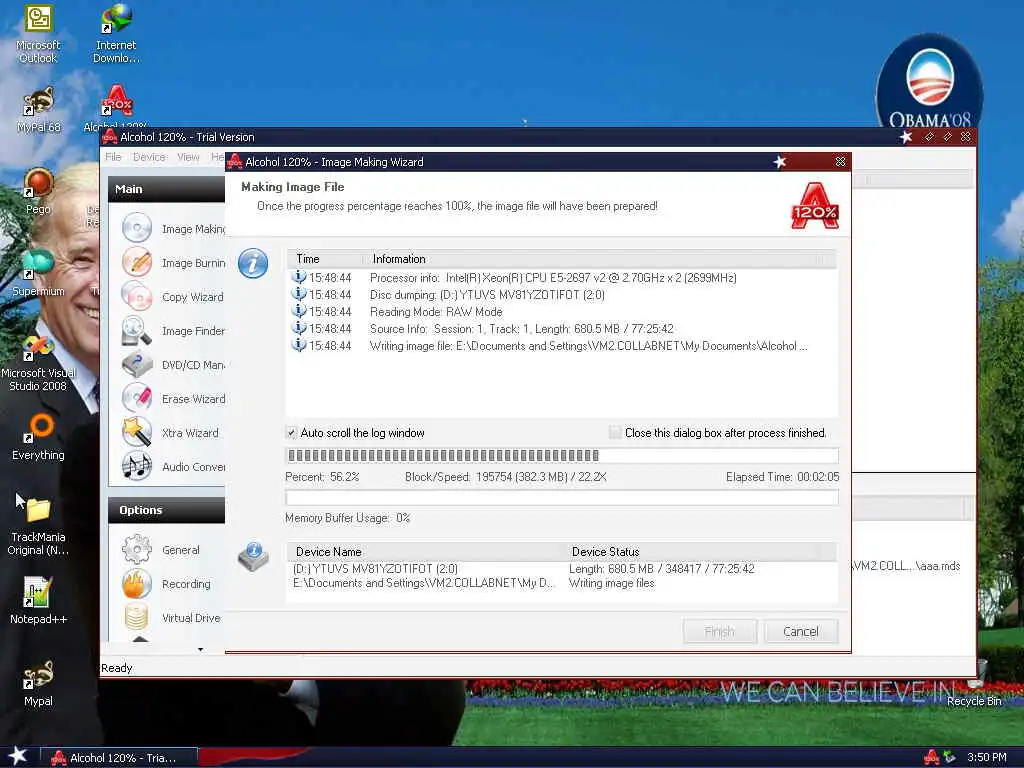This screenshot has height=768, width=1024.
Task: Select the Everything search desktop icon
Action: coord(38,436)
